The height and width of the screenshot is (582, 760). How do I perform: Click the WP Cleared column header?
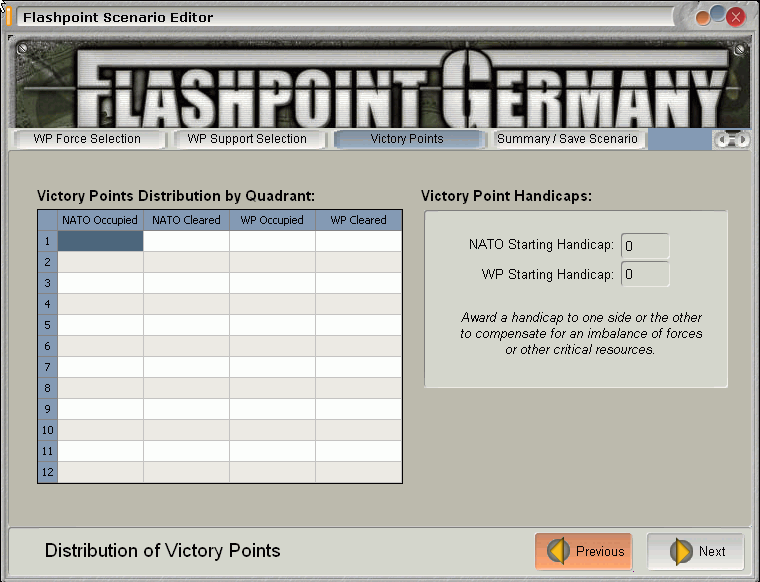(x=359, y=220)
